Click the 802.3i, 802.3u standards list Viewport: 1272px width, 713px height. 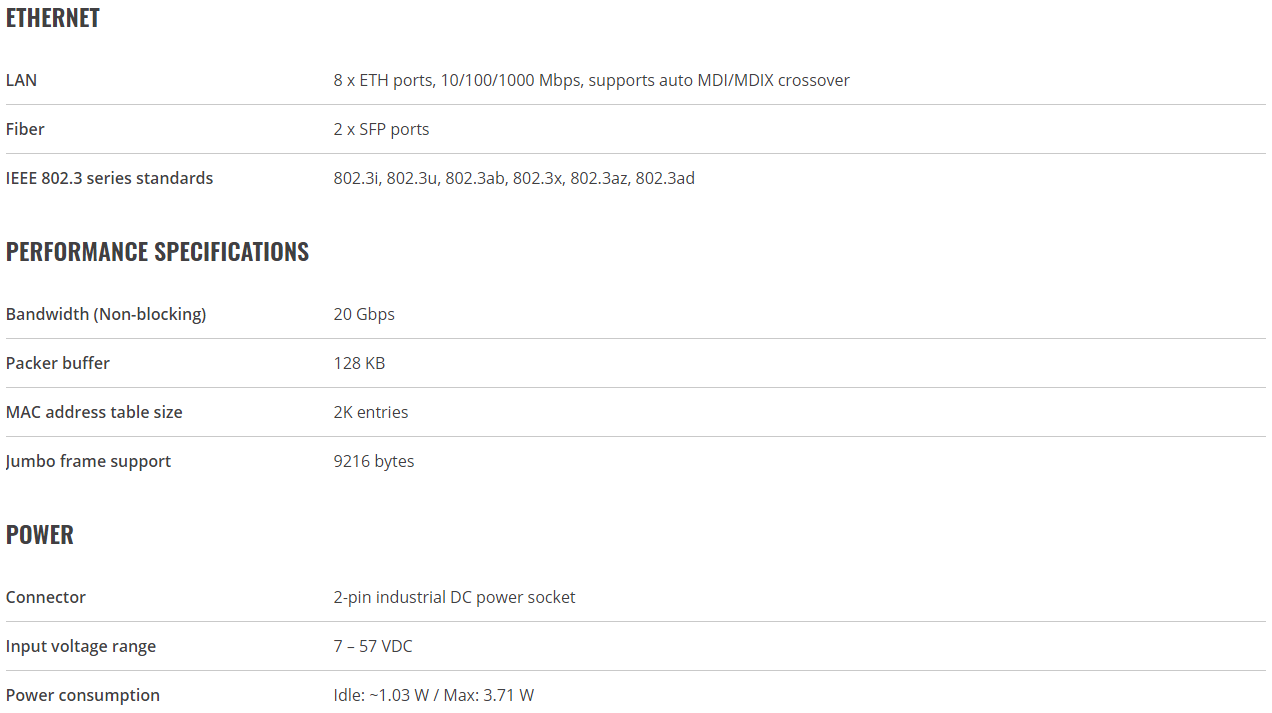pyautogui.click(x=514, y=178)
